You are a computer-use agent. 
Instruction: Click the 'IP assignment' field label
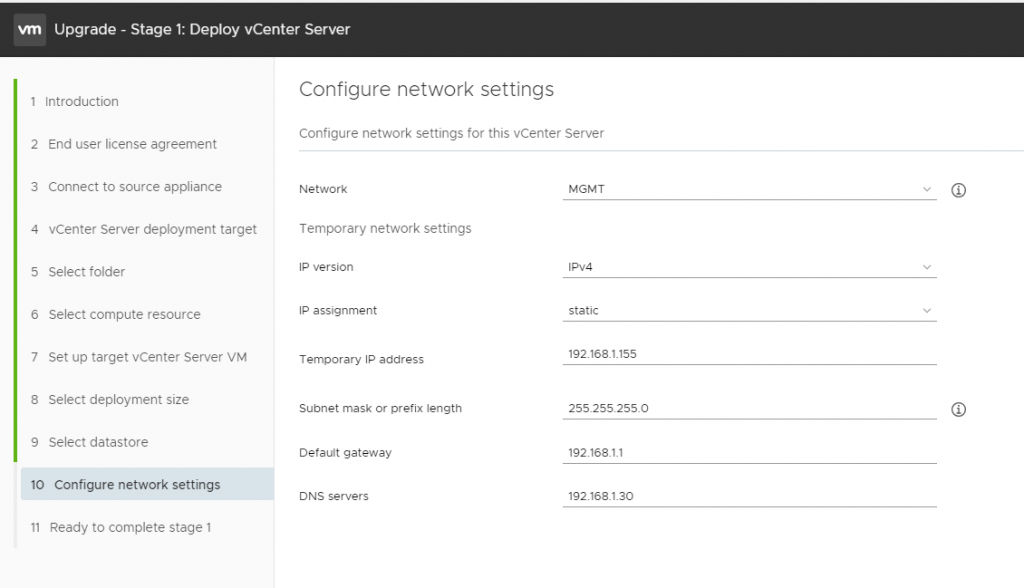pos(338,310)
